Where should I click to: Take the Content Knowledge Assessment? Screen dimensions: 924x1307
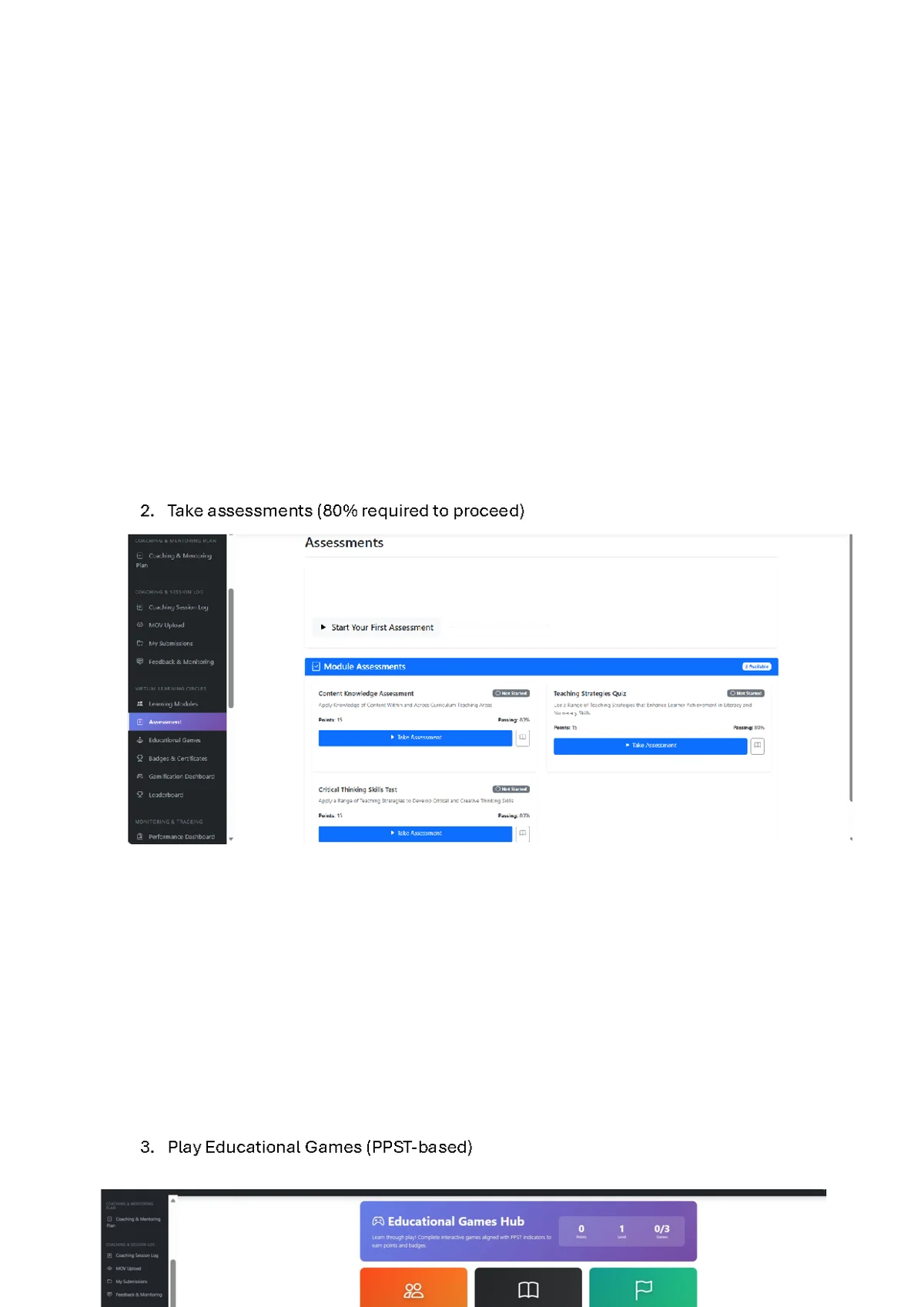(415, 738)
